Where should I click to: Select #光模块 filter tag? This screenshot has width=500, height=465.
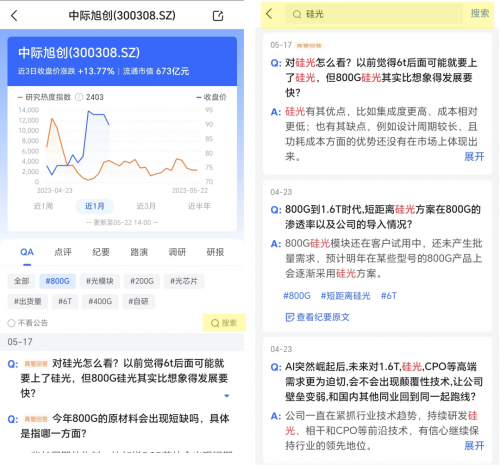(100, 281)
